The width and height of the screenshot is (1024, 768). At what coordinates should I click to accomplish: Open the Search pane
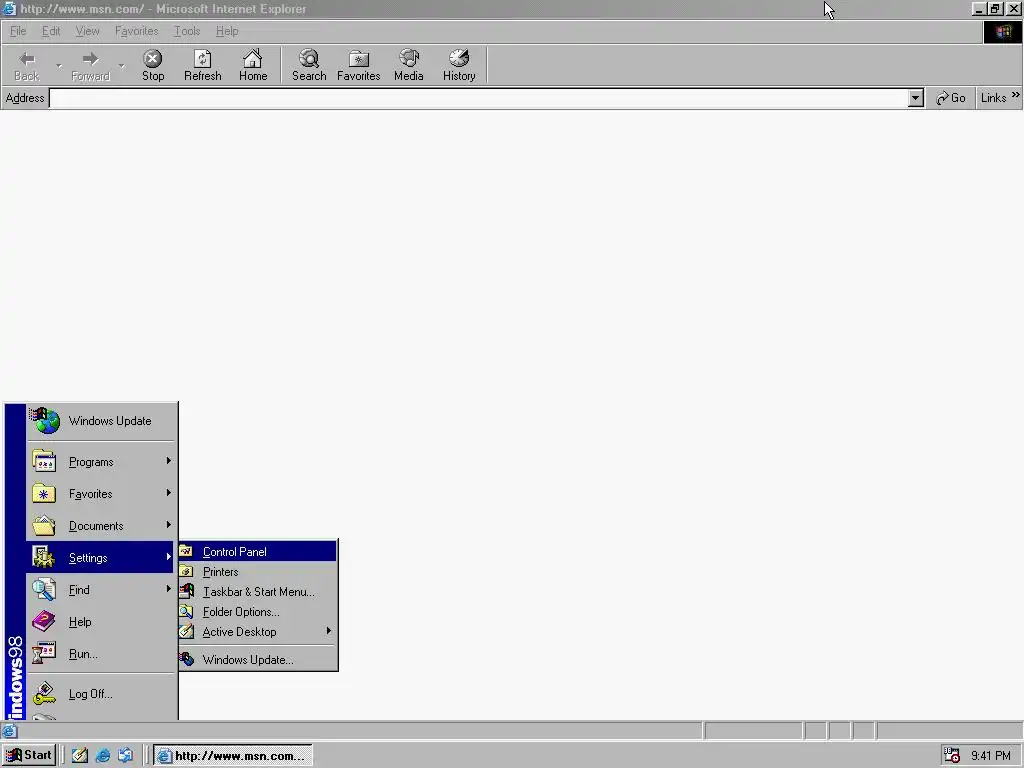point(309,65)
